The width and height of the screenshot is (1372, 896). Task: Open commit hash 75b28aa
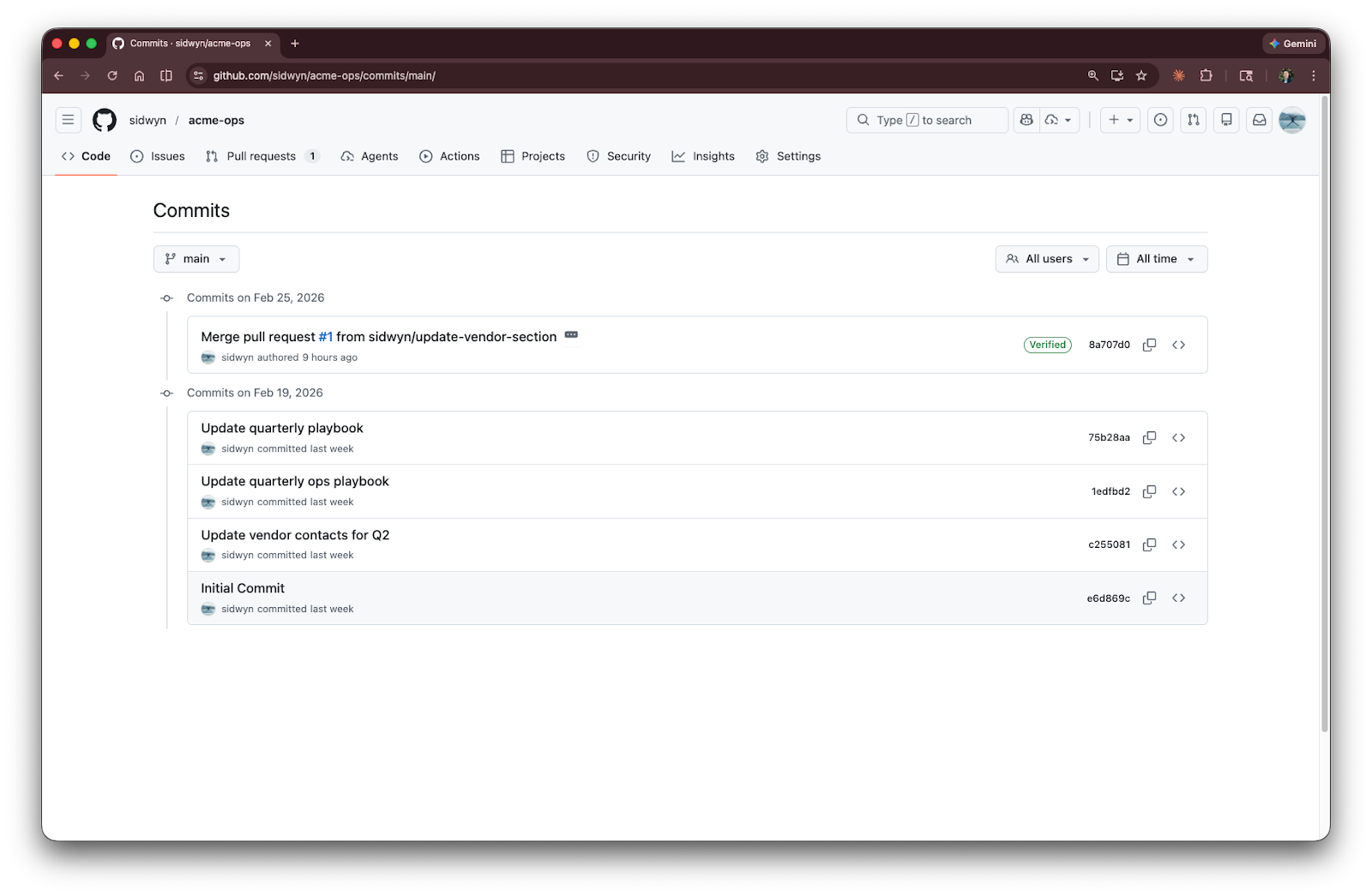click(x=1110, y=437)
